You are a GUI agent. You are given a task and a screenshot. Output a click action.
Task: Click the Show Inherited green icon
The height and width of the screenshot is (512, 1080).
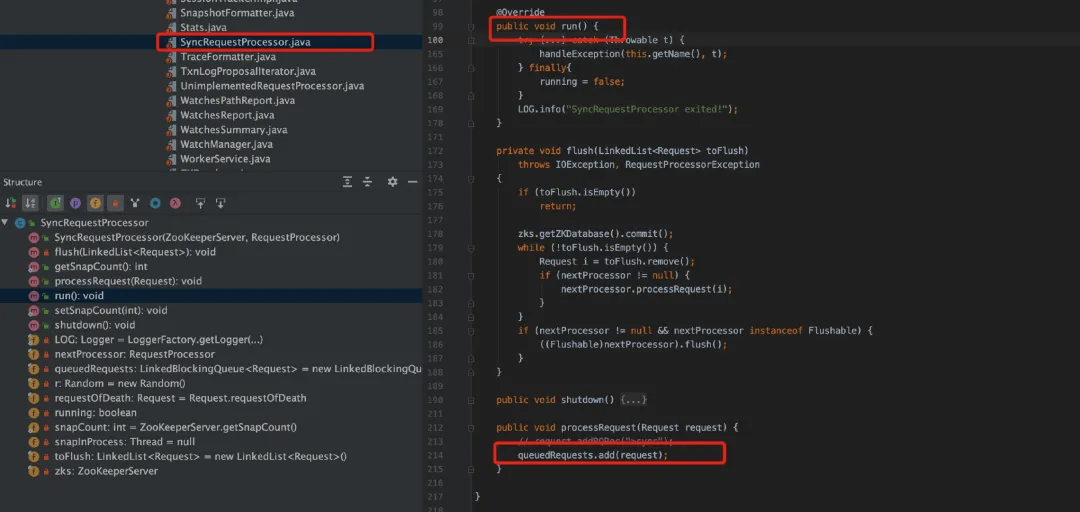pos(55,203)
